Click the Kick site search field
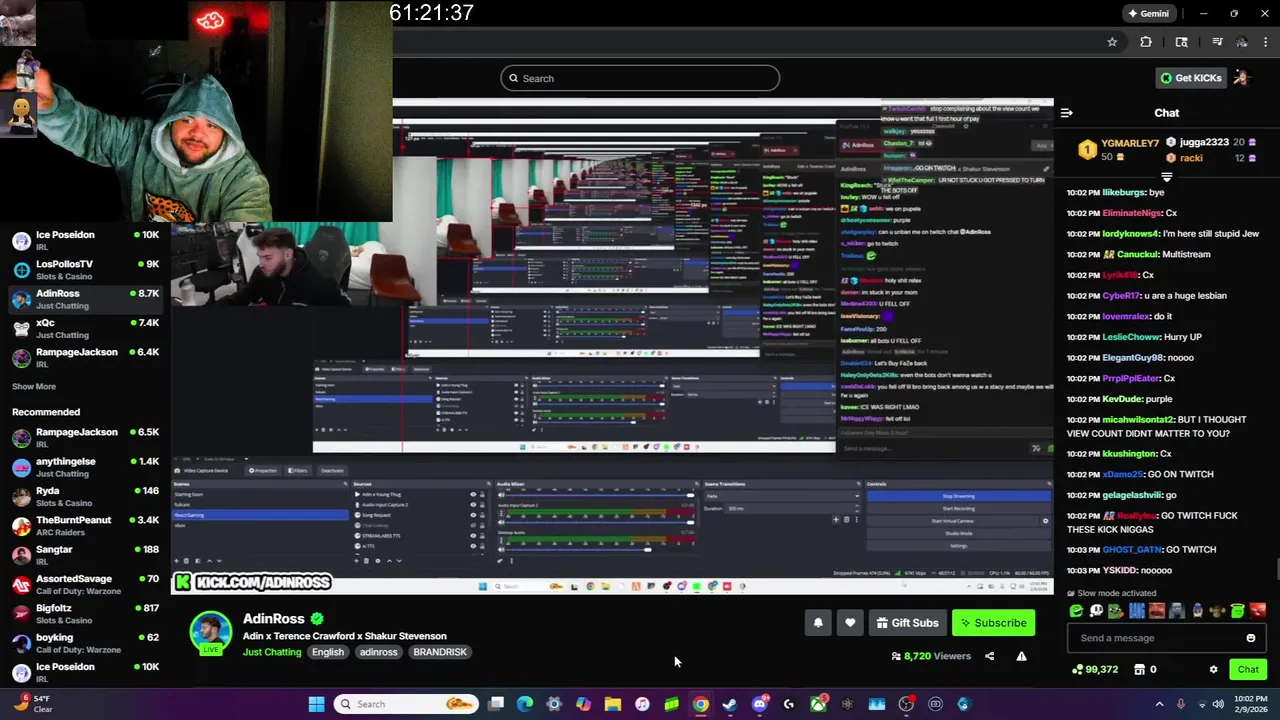 [640, 78]
